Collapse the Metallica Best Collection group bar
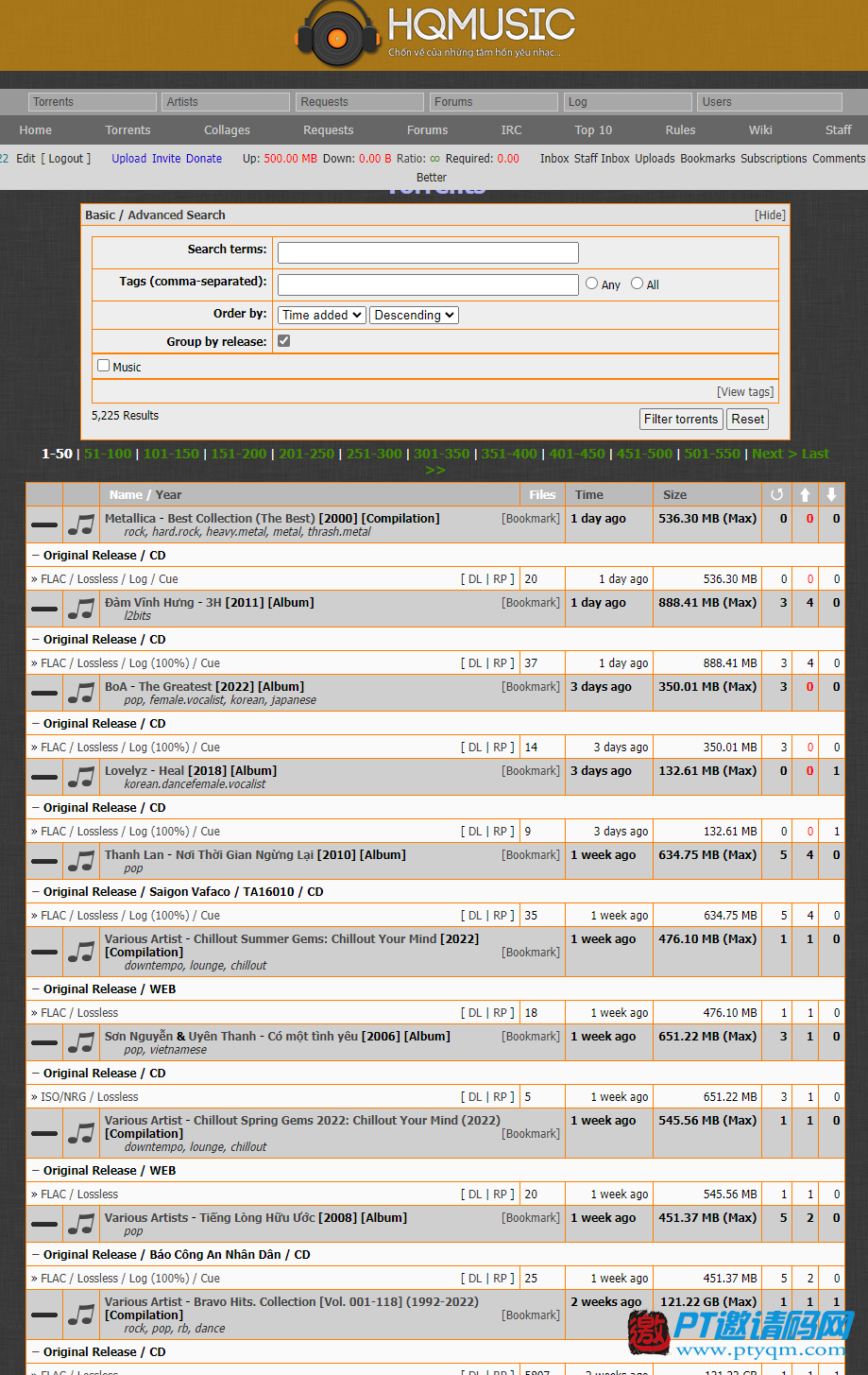The image size is (868, 1375). coord(44,524)
